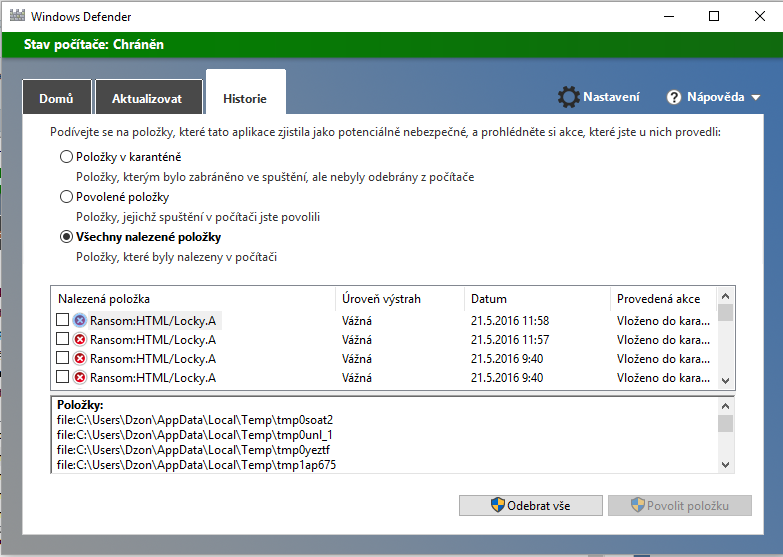This screenshot has width=783, height=557.
Task: Check the box for the 11:58 Locky.A entry
Action: [x=63, y=320]
